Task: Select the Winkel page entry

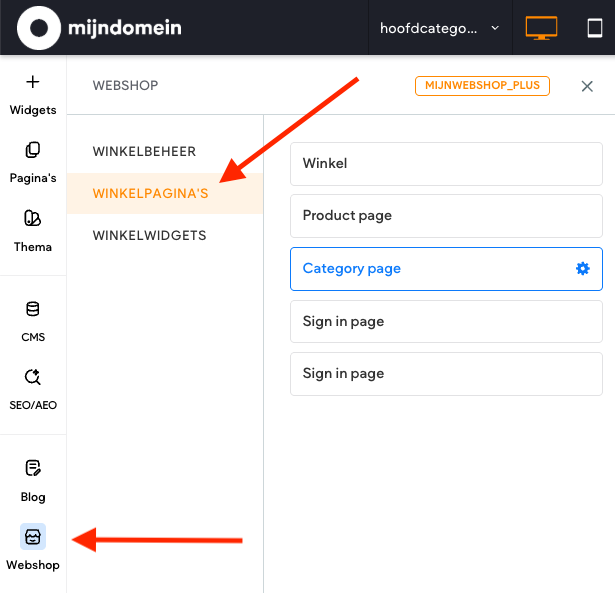Action: [x=446, y=164]
